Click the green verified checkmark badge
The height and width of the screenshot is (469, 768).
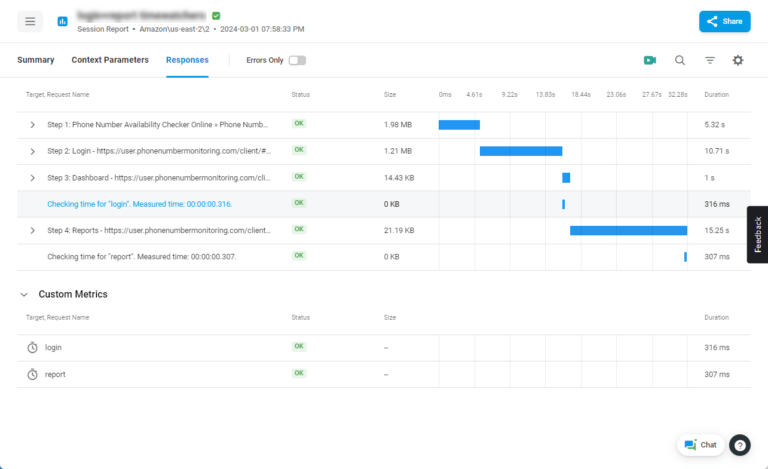(x=216, y=16)
